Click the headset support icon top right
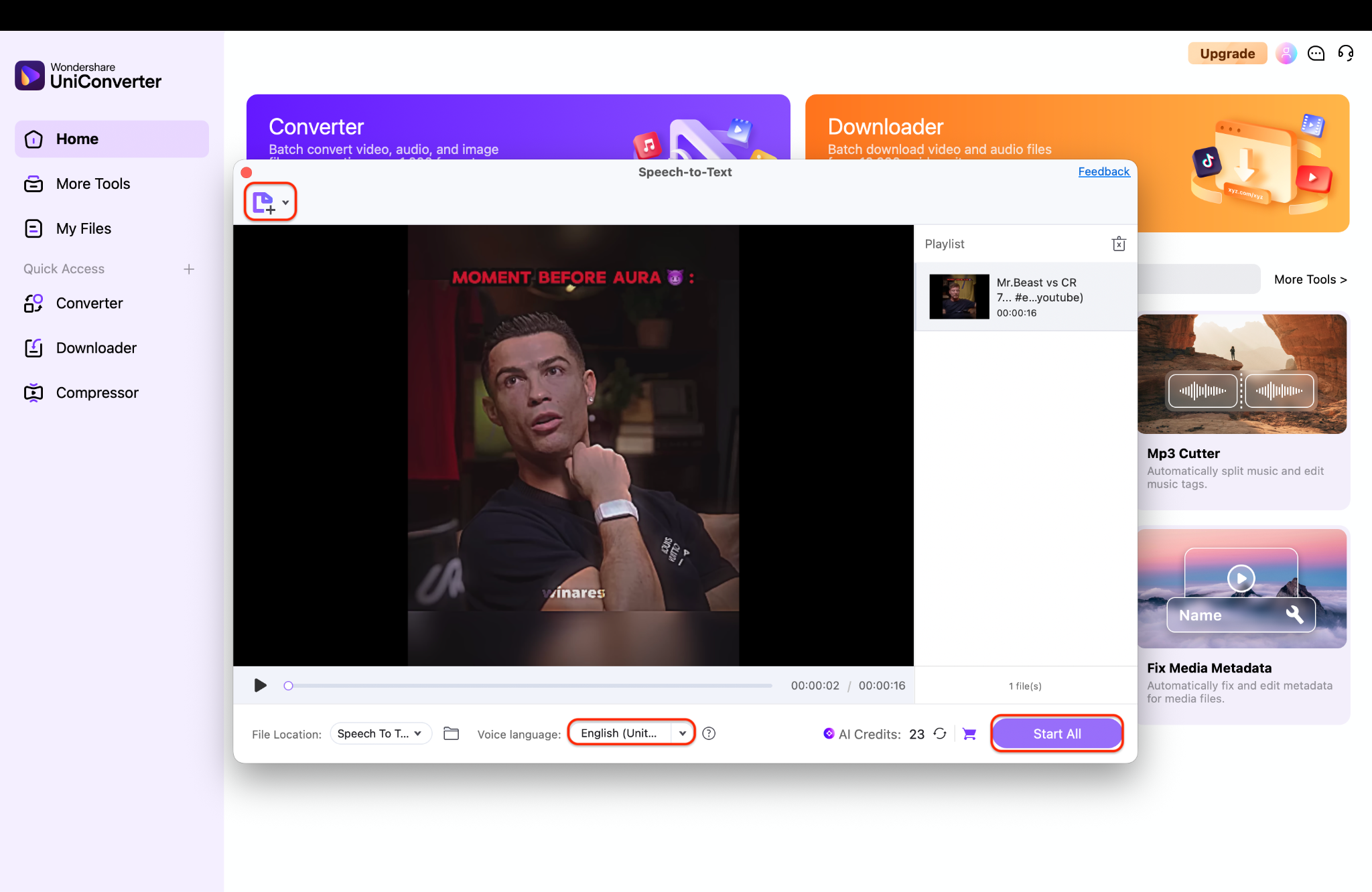 1346,53
